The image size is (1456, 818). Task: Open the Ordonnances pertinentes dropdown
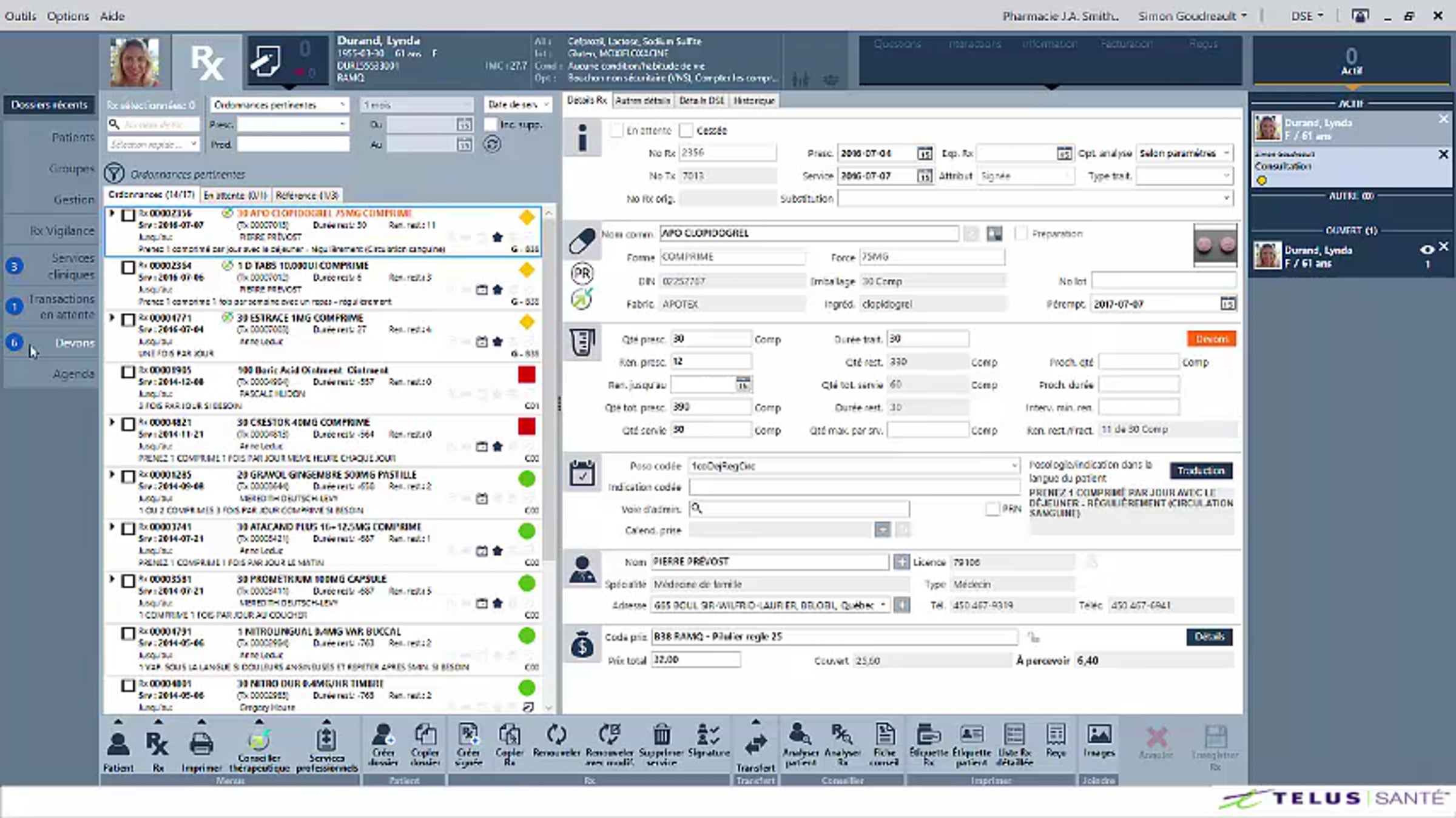(280, 105)
